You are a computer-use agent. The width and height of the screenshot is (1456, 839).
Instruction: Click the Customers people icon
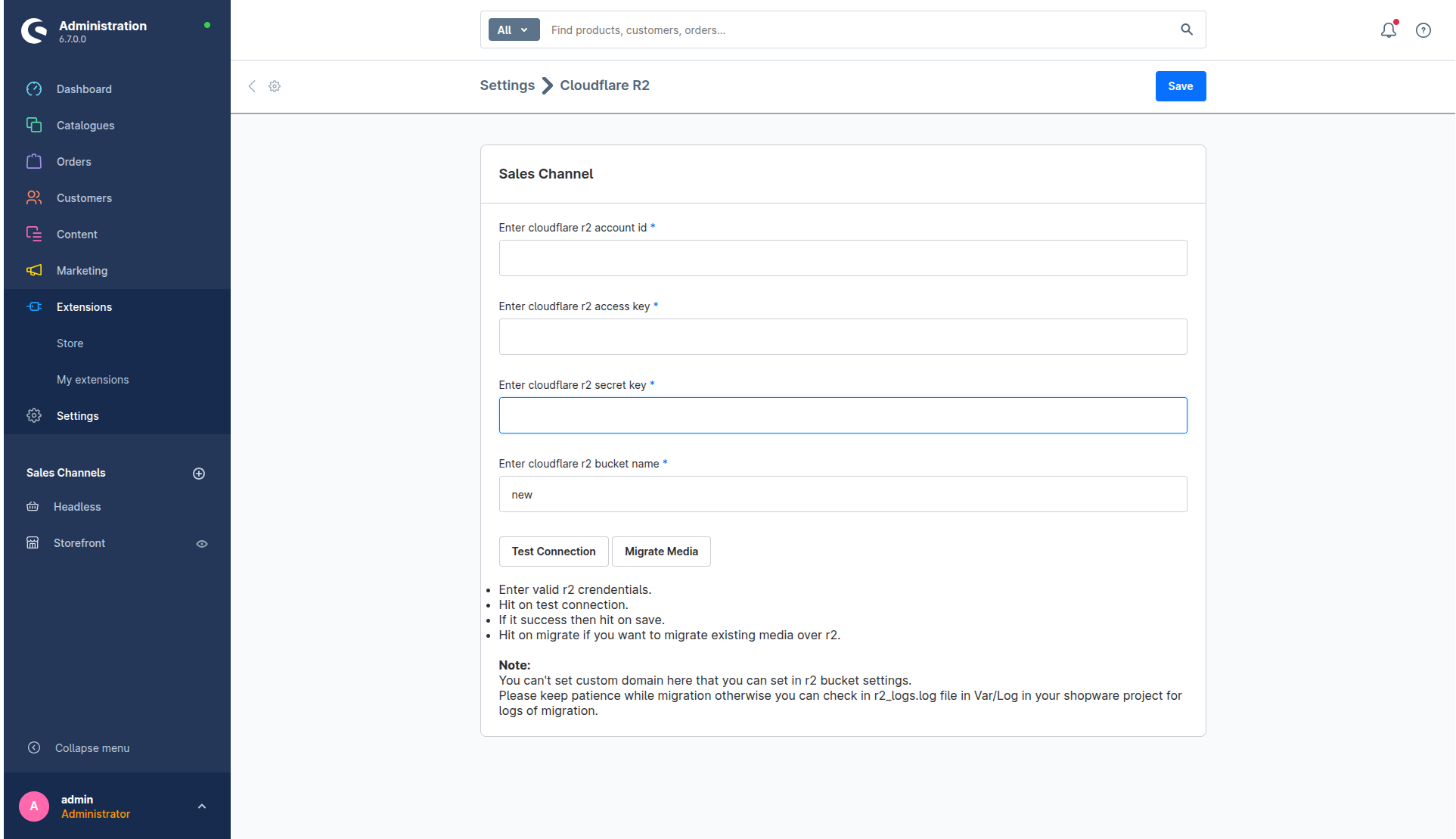click(x=34, y=198)
